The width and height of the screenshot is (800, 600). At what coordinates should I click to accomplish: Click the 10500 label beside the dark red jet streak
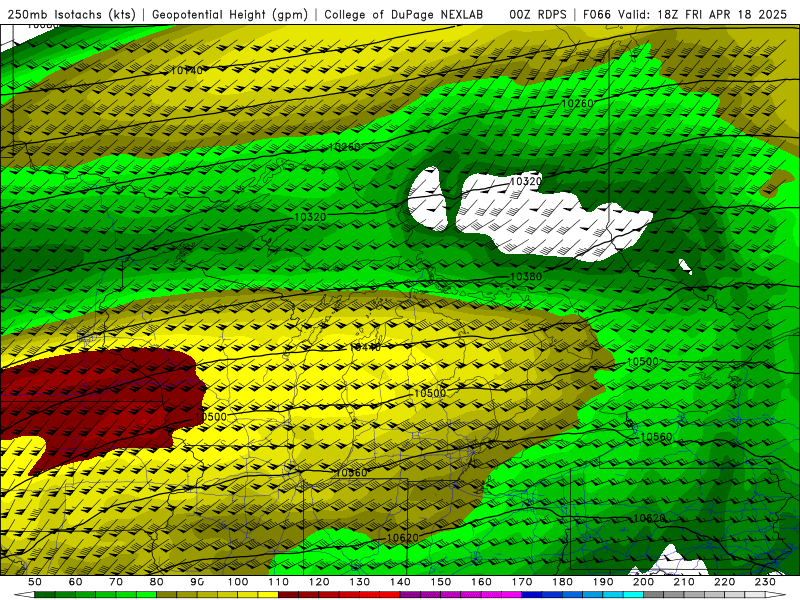[211, 417]
